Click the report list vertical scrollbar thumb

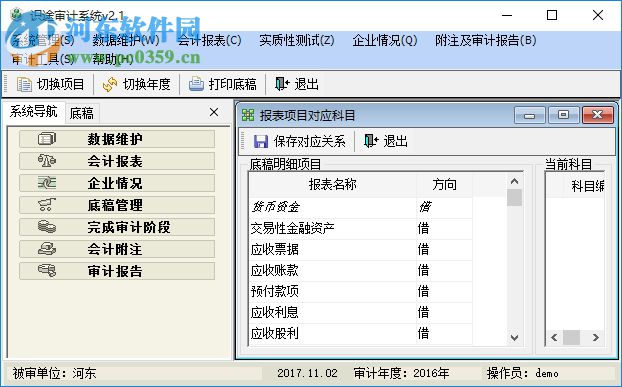(x=514, y=197)
